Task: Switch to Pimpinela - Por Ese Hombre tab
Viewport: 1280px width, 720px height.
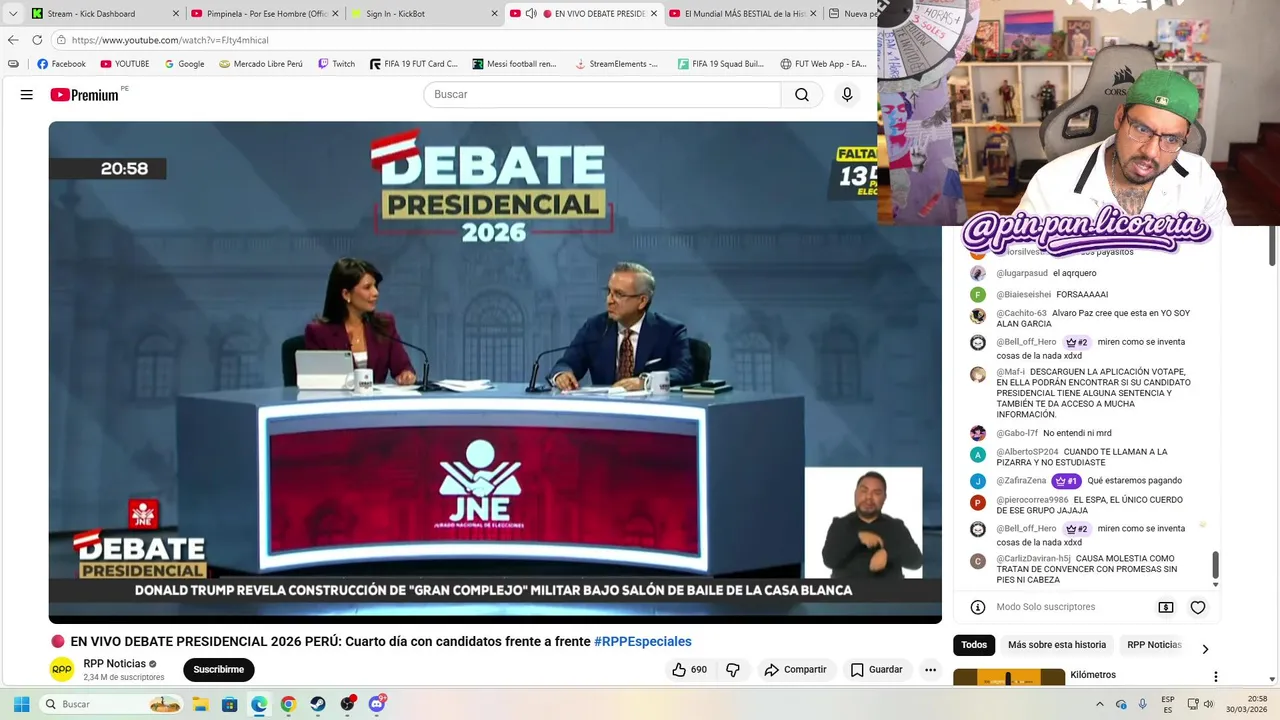Action: [265, 14]
